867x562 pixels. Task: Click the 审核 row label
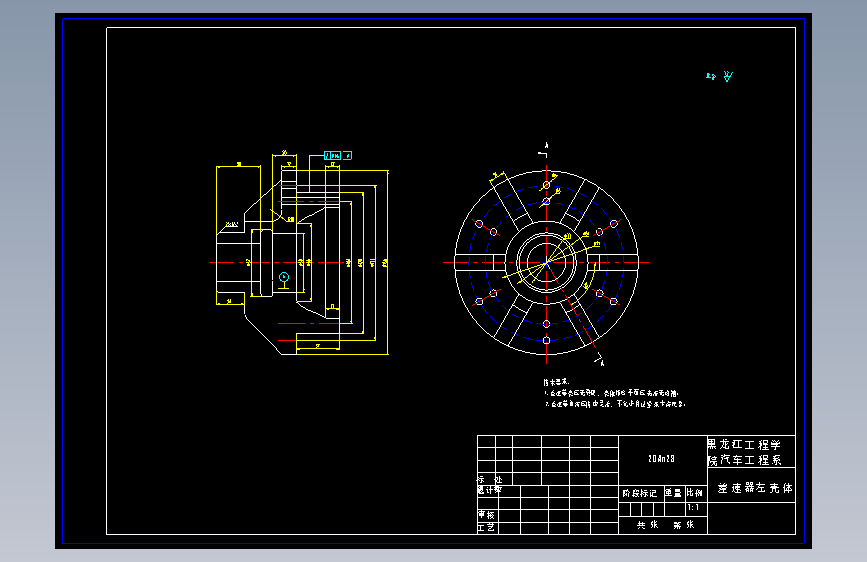click(487, 515)
